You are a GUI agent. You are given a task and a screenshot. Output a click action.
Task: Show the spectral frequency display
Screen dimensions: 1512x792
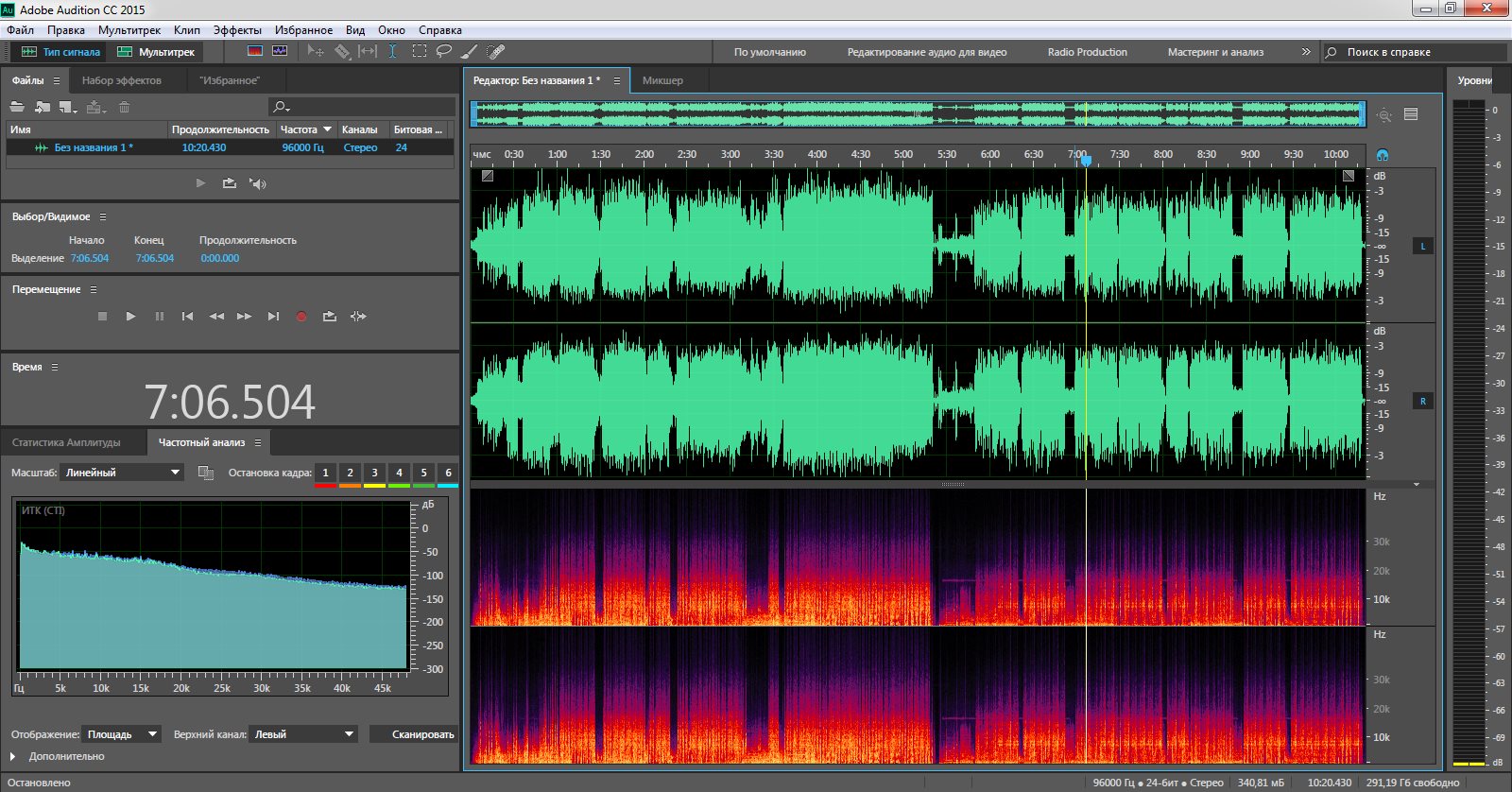(x=254, y=51)
